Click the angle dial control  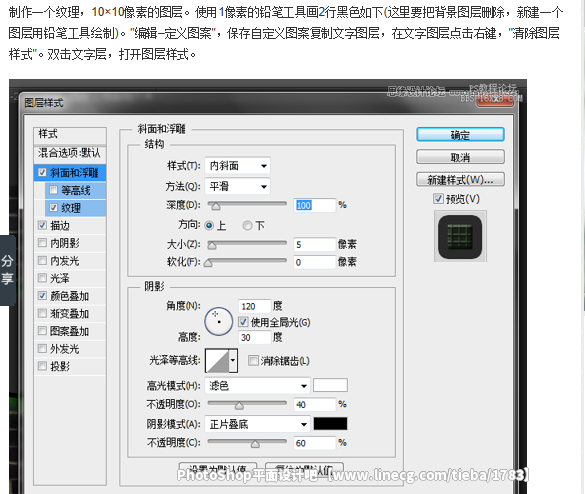[x=219, y=321]
